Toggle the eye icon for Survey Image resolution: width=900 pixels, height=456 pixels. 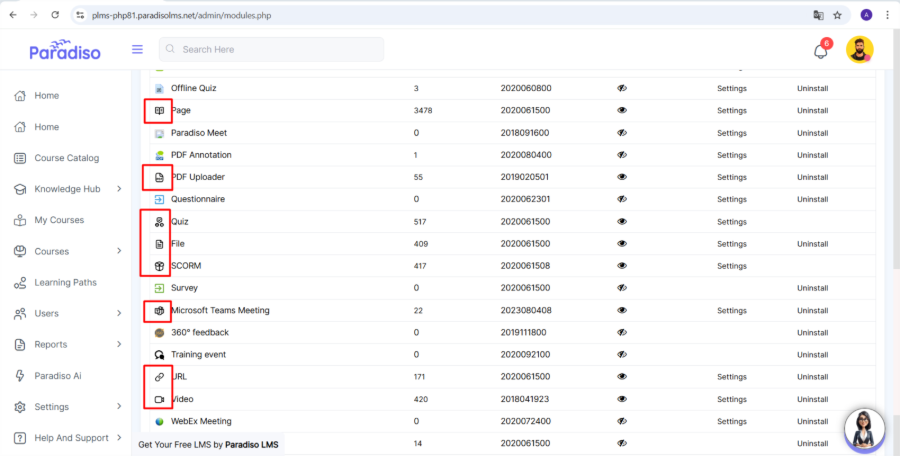pos(622,288)
